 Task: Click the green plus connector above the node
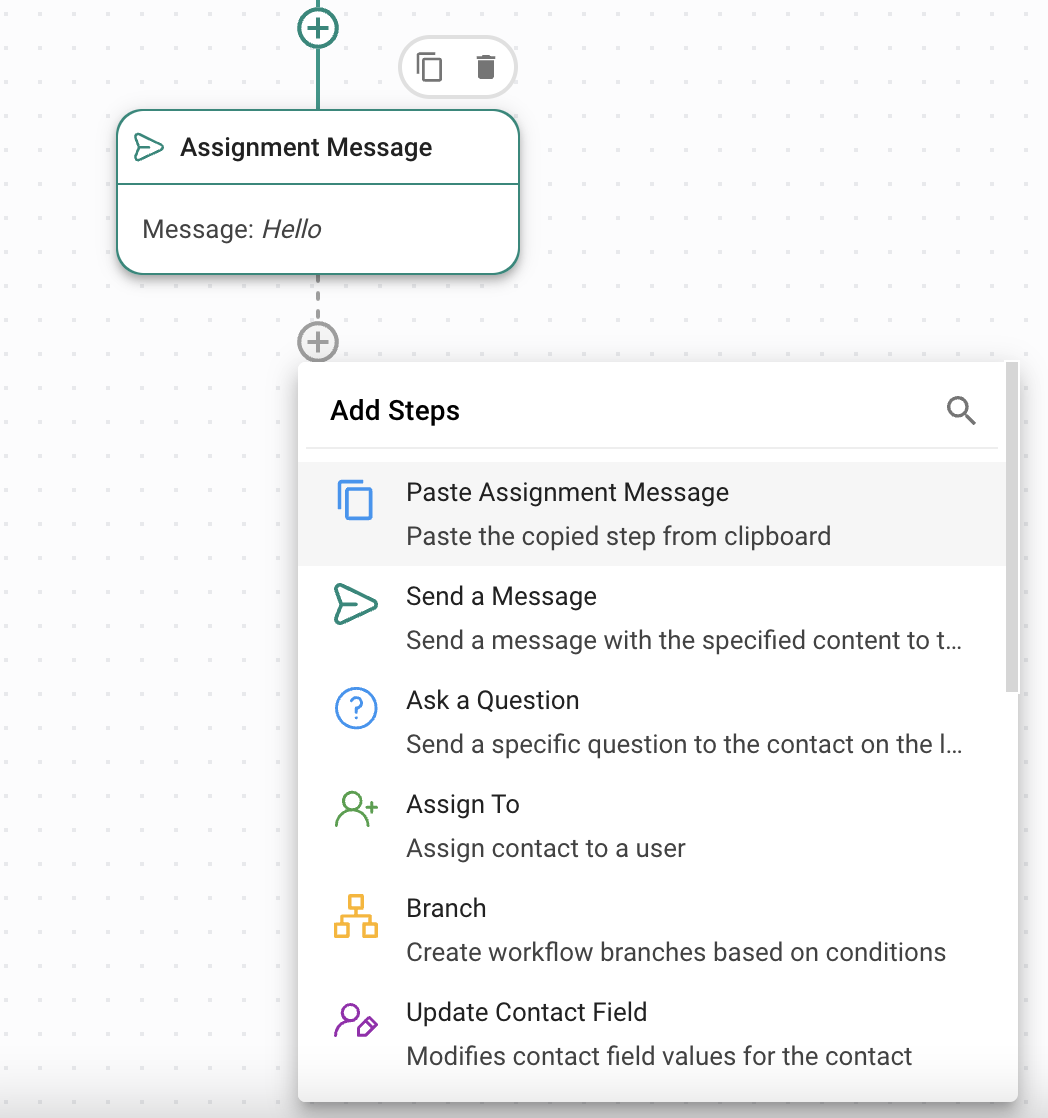point(318,28)
